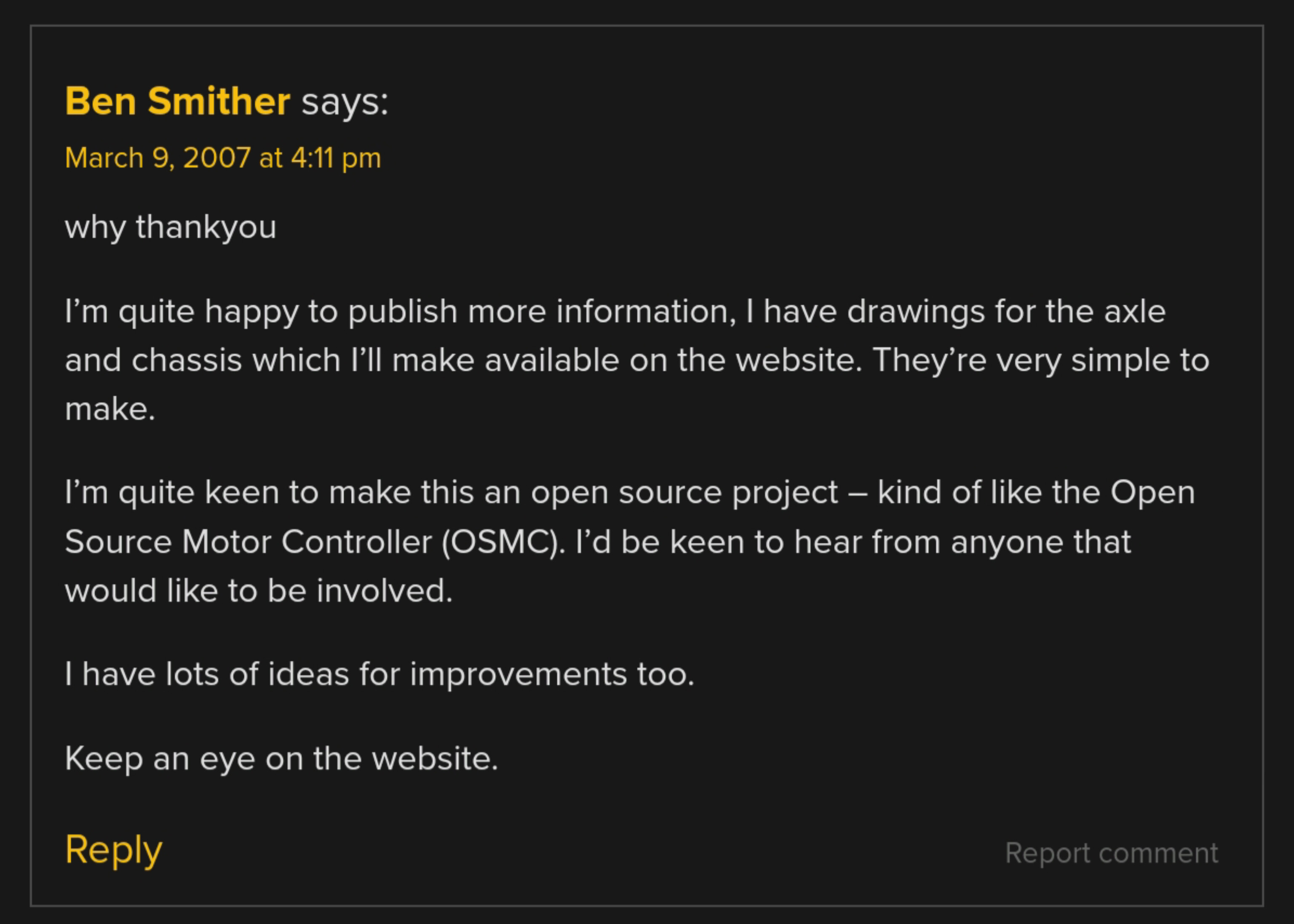The width and height of the screenshot is (1294, 924).
Task: Click 'Source Motor Controller' text
Action: pyautogui.click(x=248, y=542)
